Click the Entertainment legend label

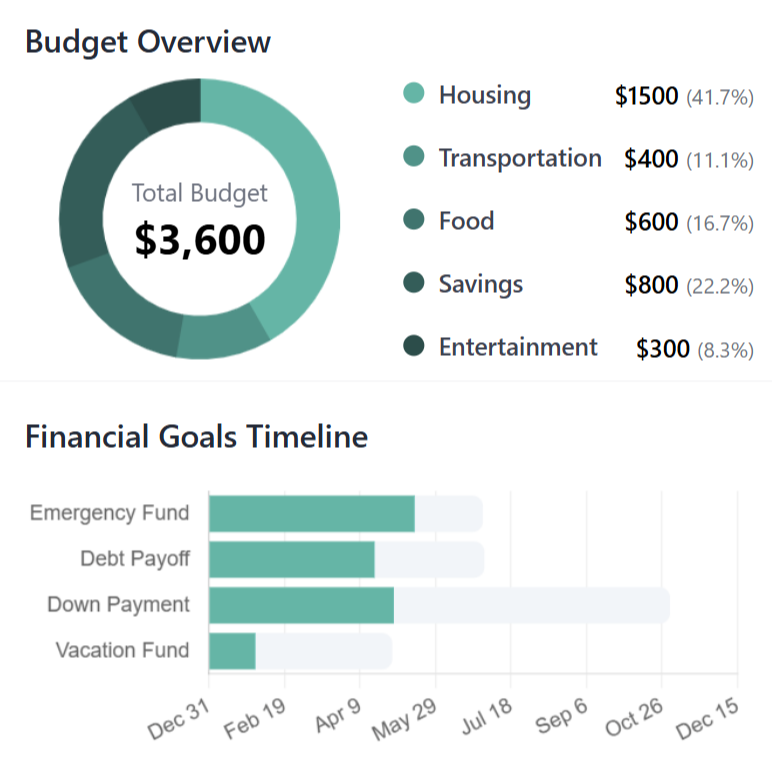point(518,347)
